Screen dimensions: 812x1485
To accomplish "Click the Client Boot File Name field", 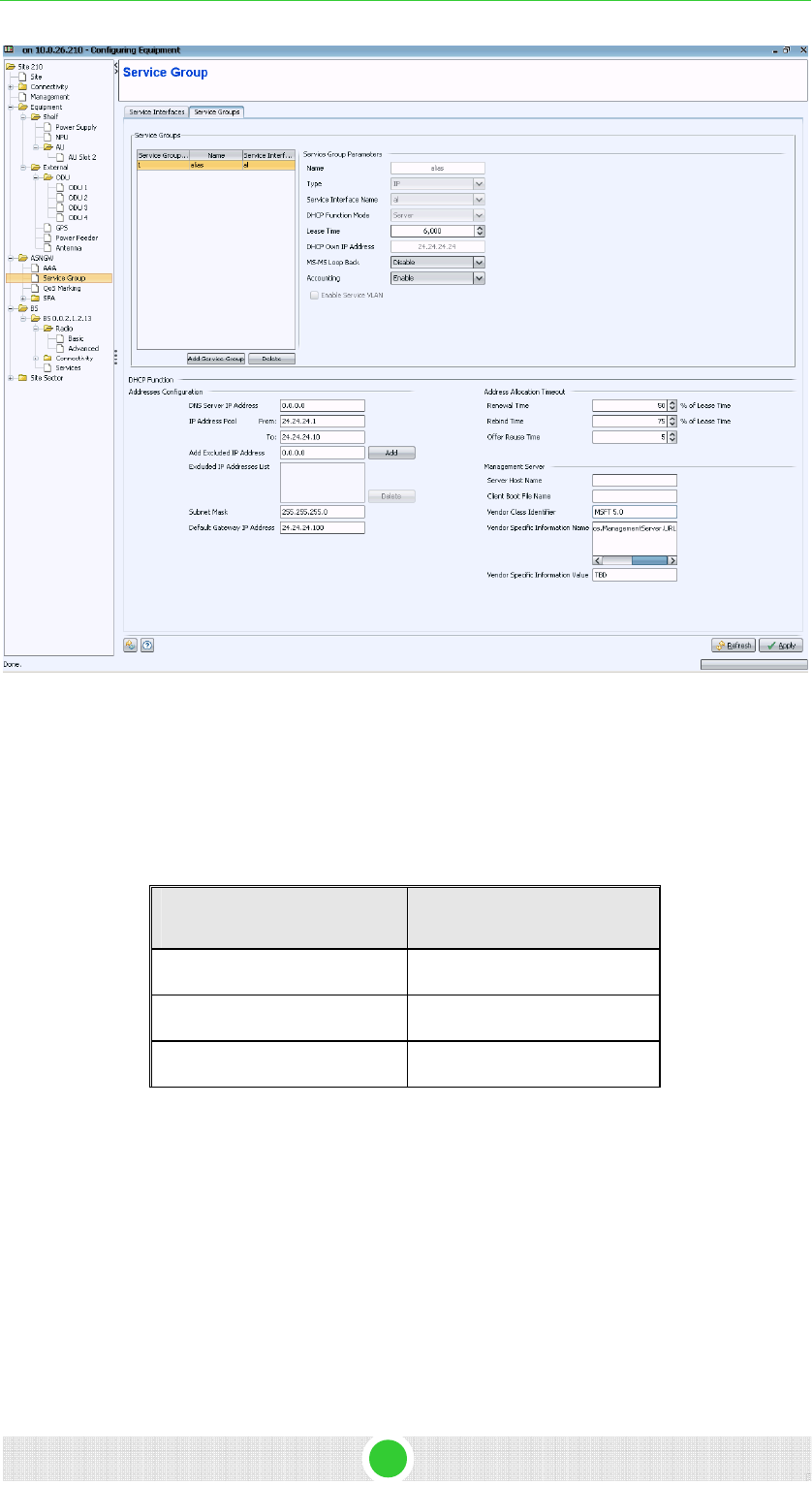I will (x=635, y=495).
